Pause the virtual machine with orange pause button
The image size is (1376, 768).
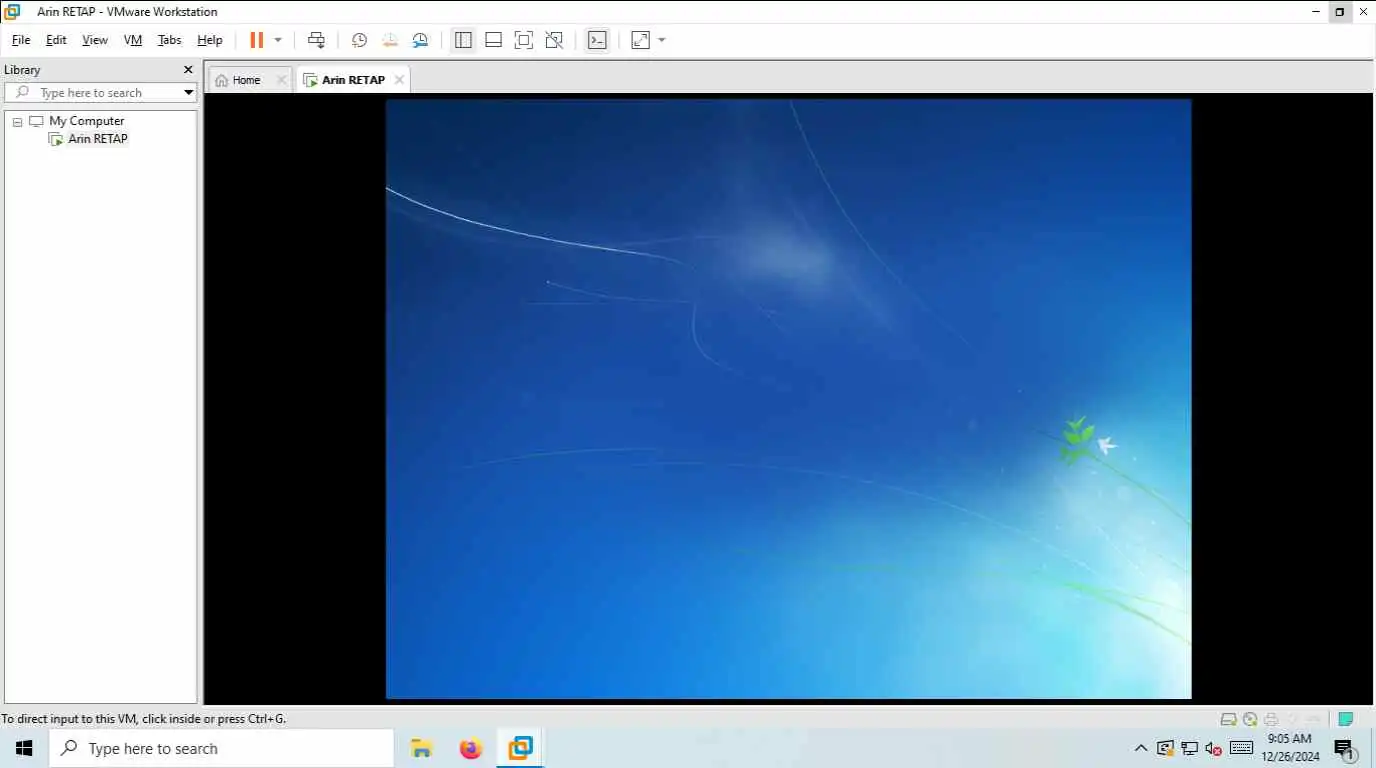click(256, 40)
